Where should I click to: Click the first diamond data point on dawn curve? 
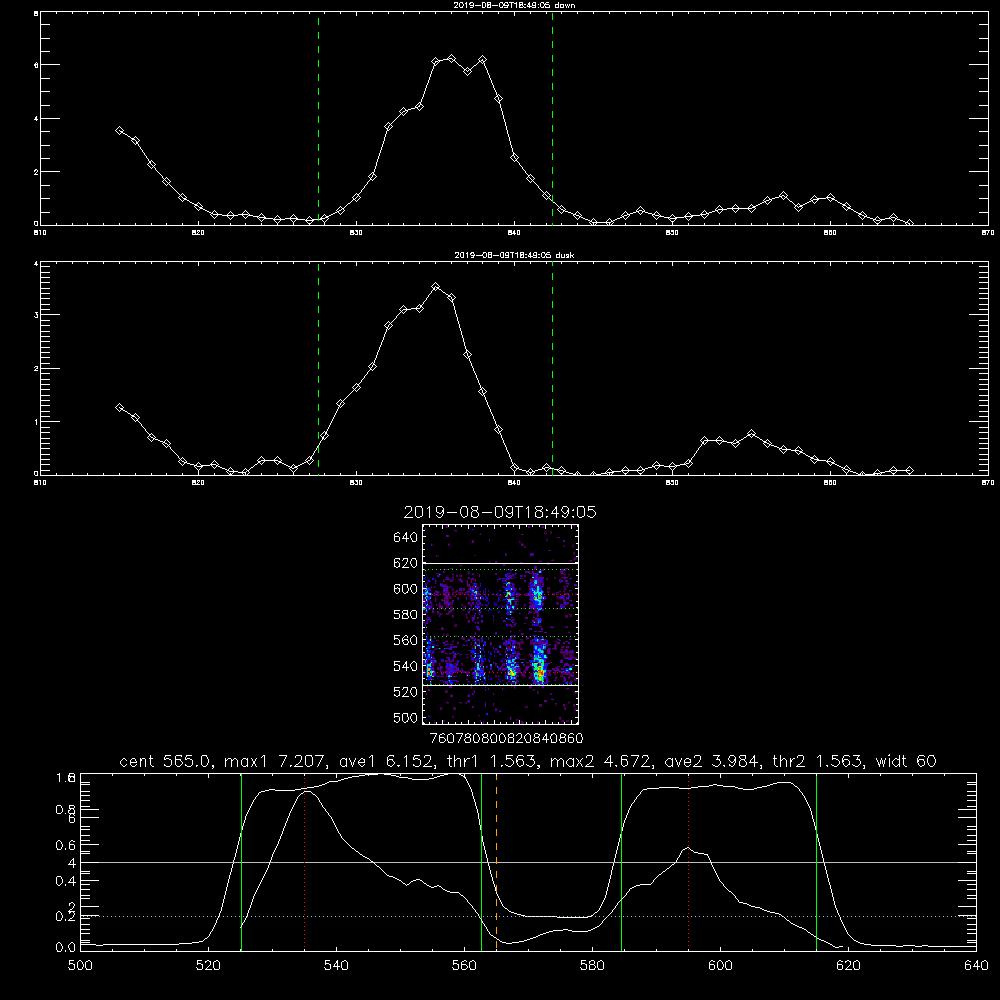click(119, 130)
